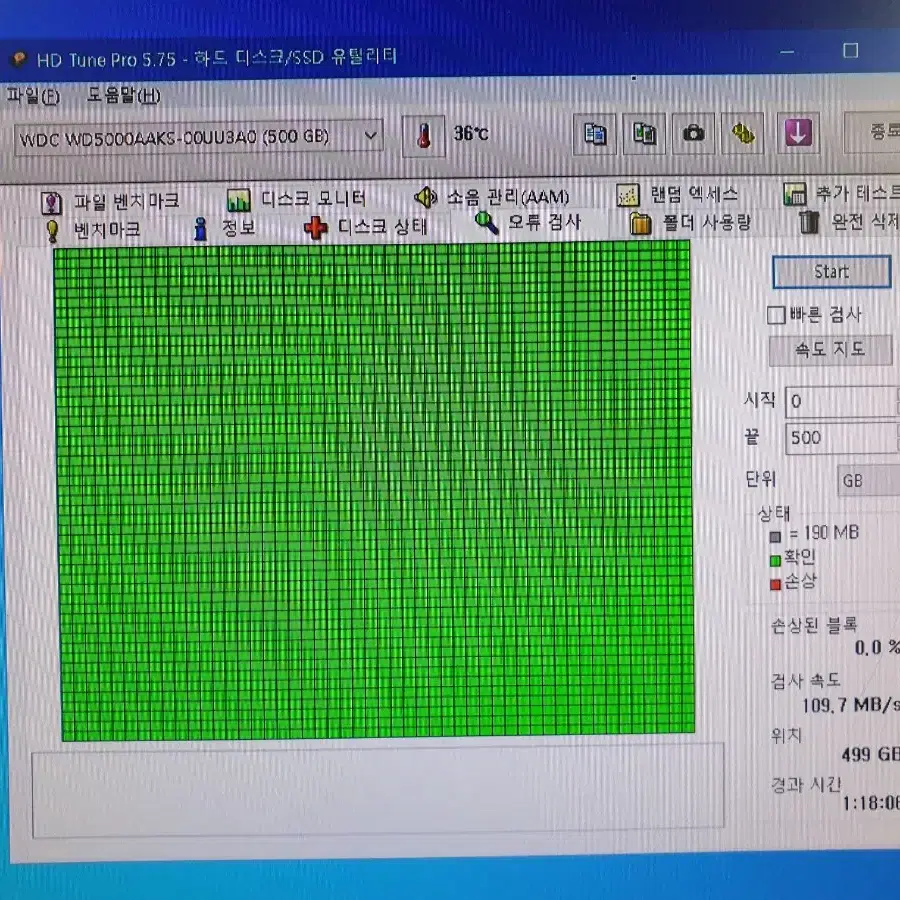
Task: Click the green 확인 legend swatch
Action: (775, 561)
